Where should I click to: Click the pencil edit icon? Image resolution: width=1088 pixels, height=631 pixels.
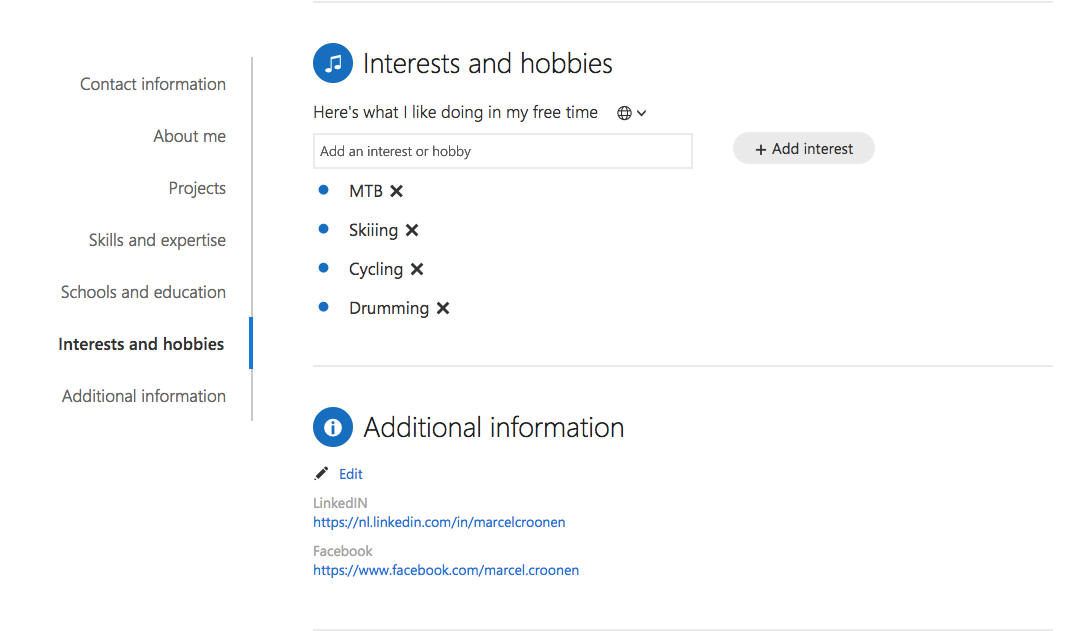pyautogui.click(x=321, y=473)
